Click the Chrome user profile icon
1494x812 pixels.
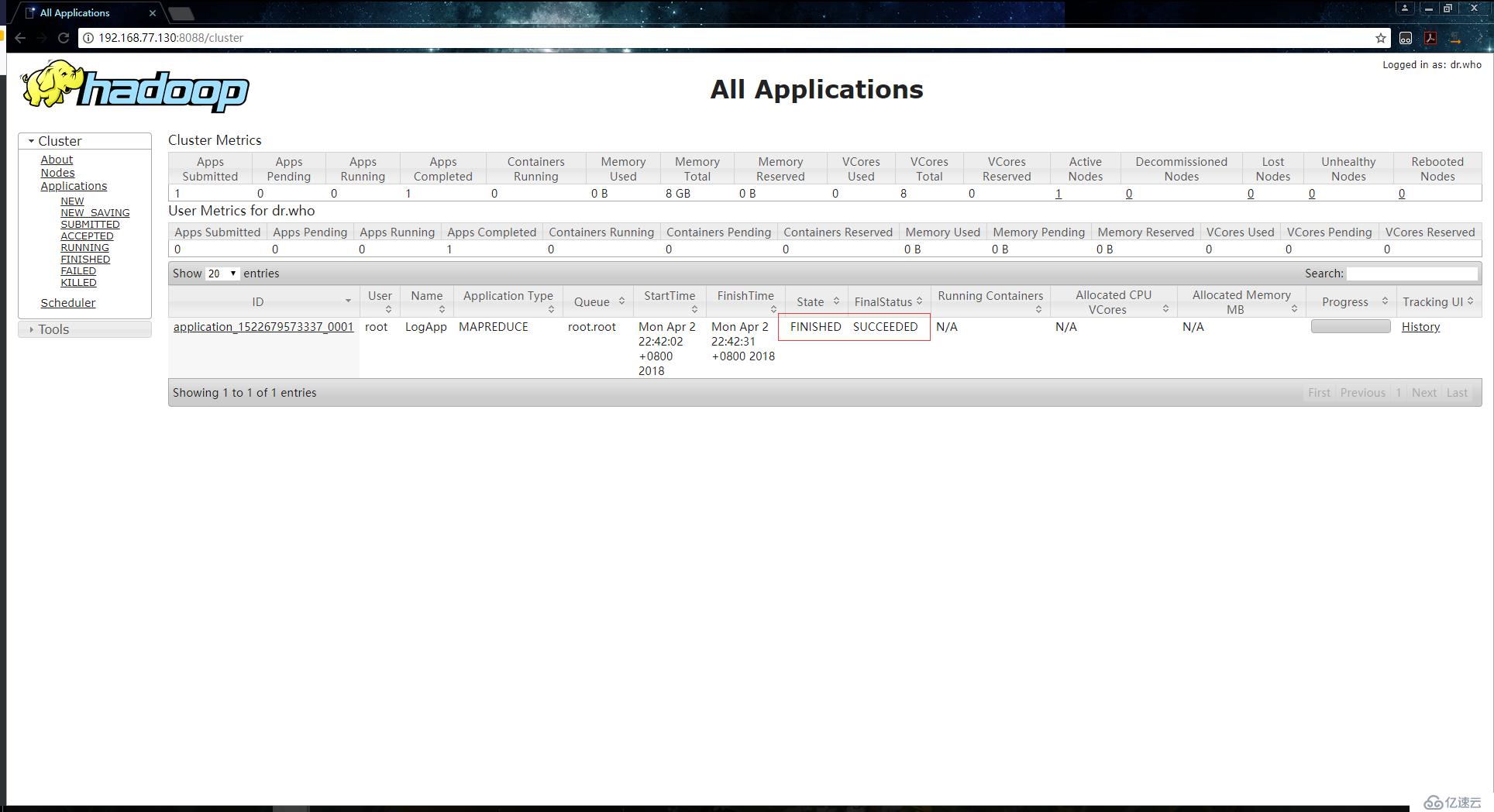point(1405,8)
